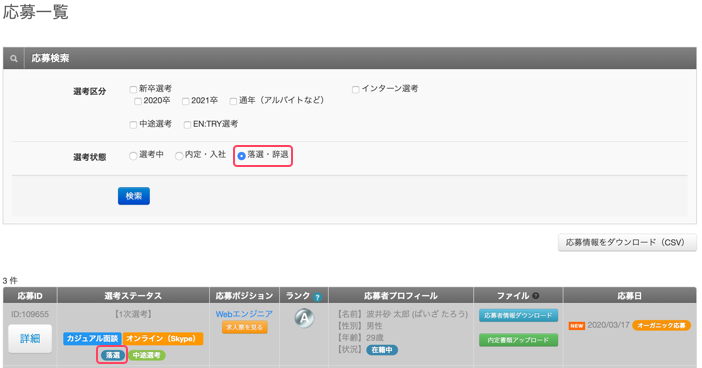Click the オーガニック応募 badge

coord(661,325)
